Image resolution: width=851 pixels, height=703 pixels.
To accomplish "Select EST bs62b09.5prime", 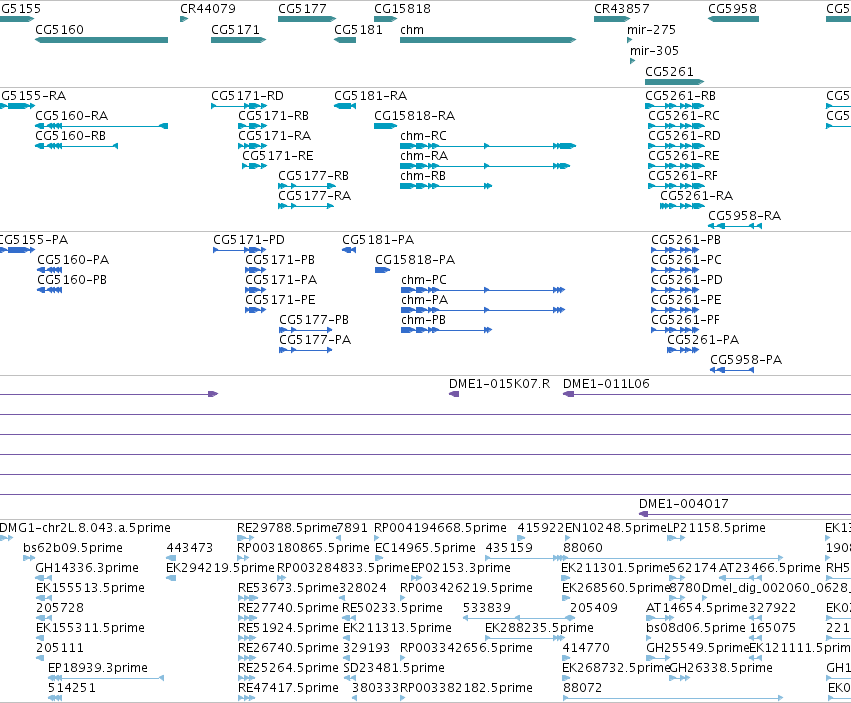I will tap(29, 558).
